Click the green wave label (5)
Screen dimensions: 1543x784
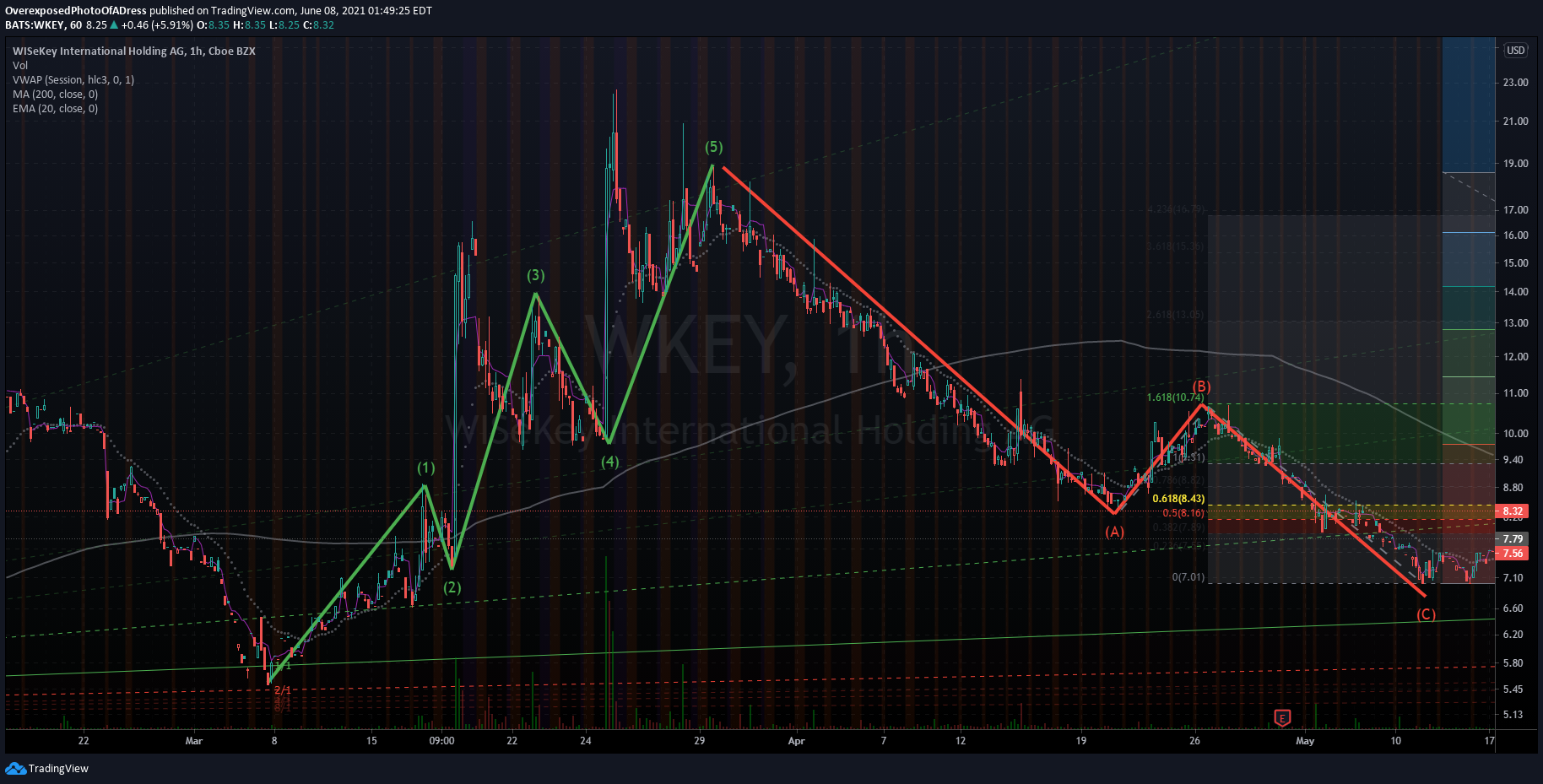(714, 147)
